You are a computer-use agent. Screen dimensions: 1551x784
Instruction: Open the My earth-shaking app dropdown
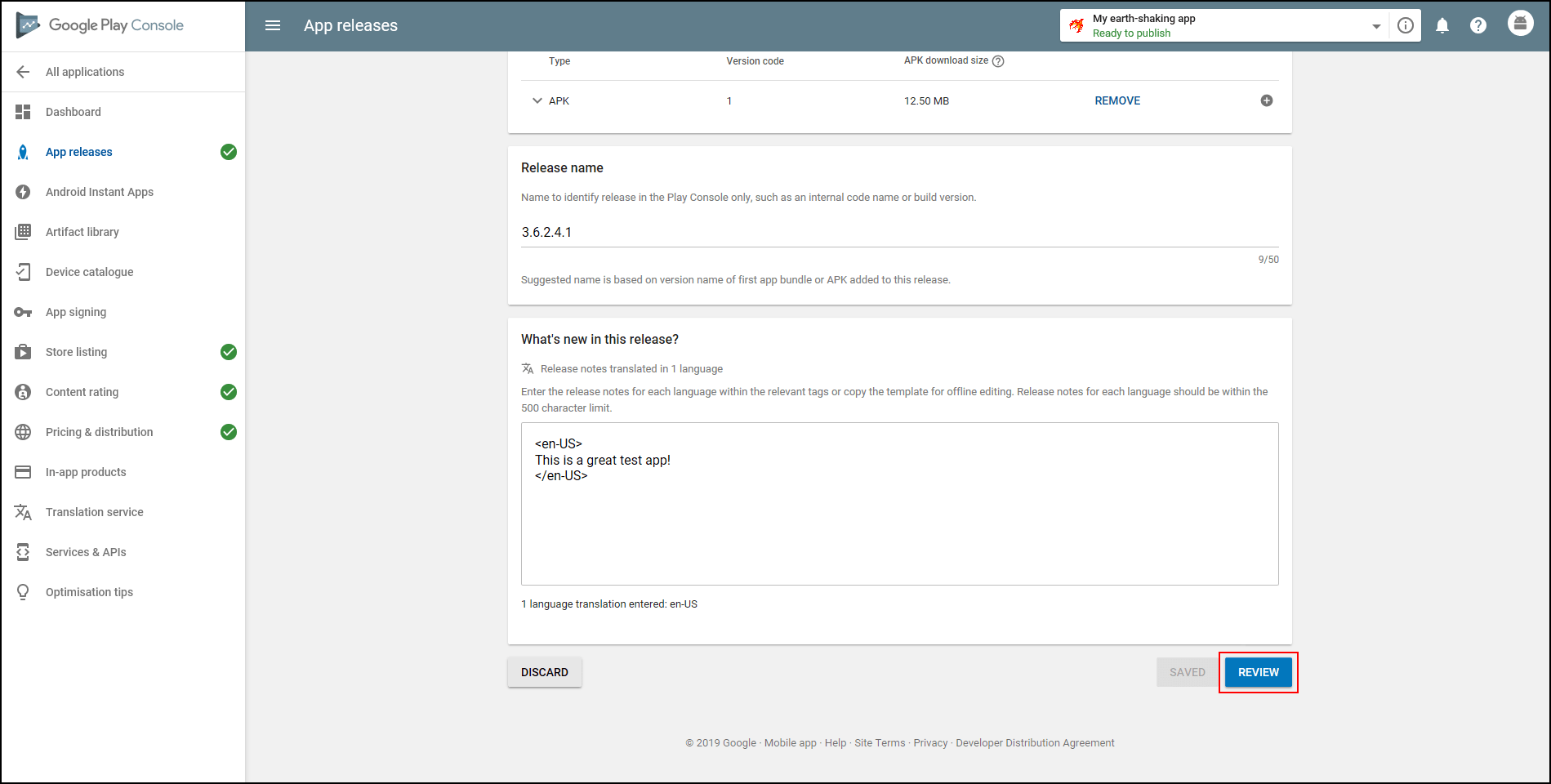tap(1224, 25)
